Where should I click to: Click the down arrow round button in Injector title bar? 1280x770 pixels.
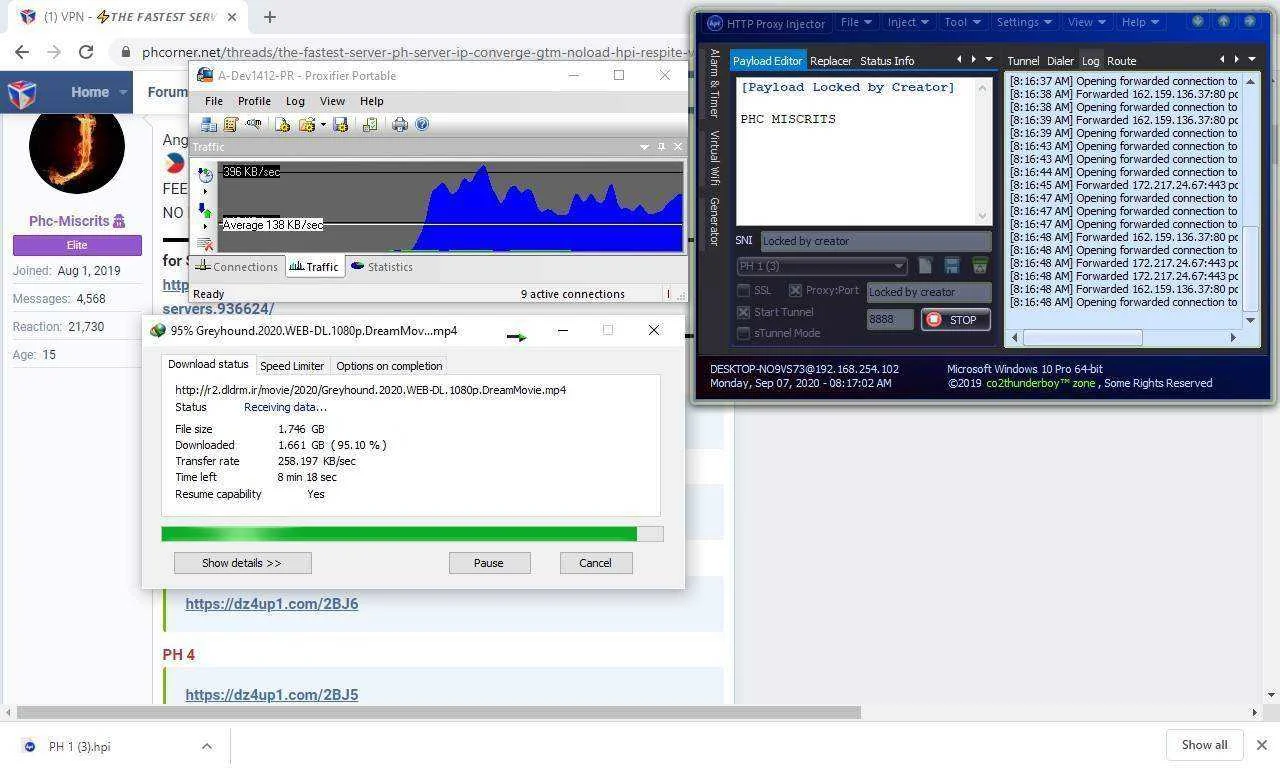coord(1198,22)
